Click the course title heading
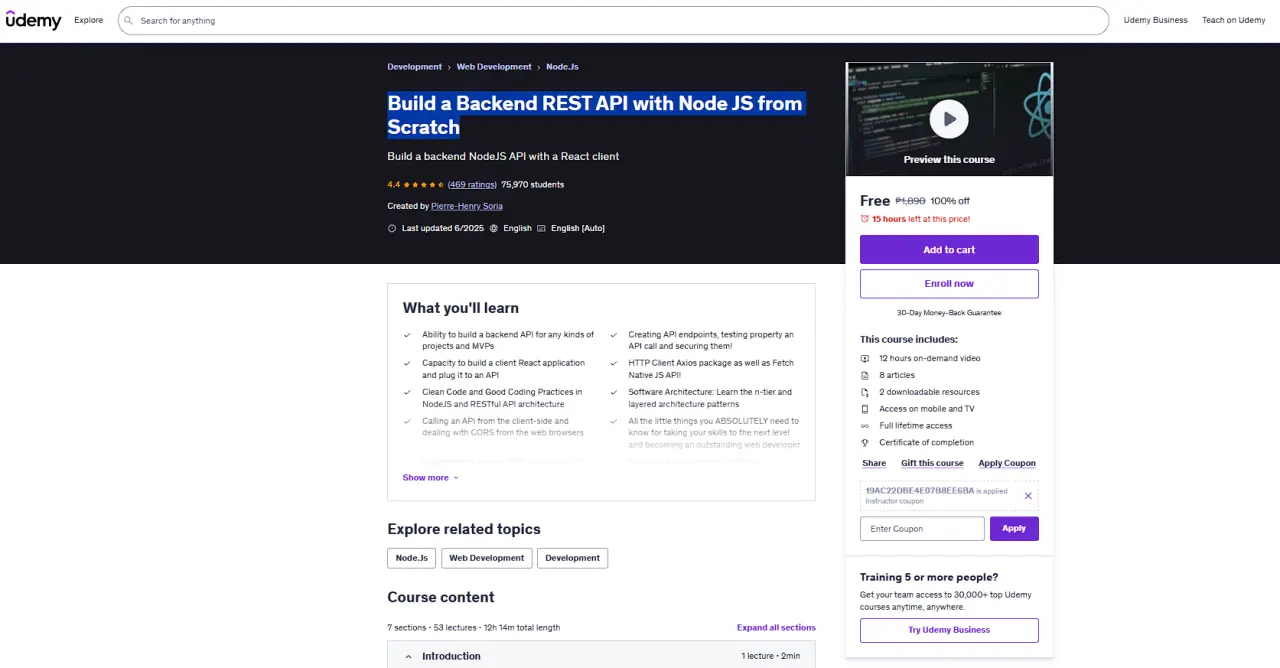1280x668 pixels. pyautogui.click(x=595, y=115)
